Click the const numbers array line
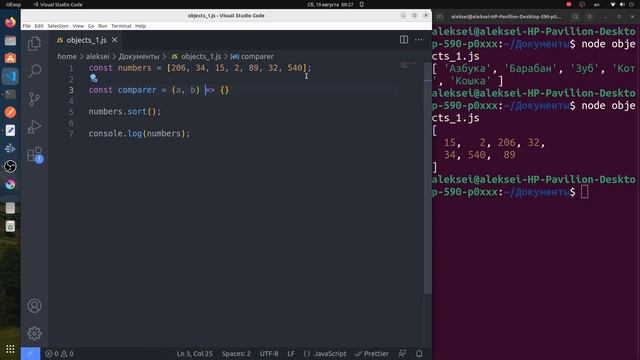Viewport: 640px width, 360px height. click(x=200, y=68)
